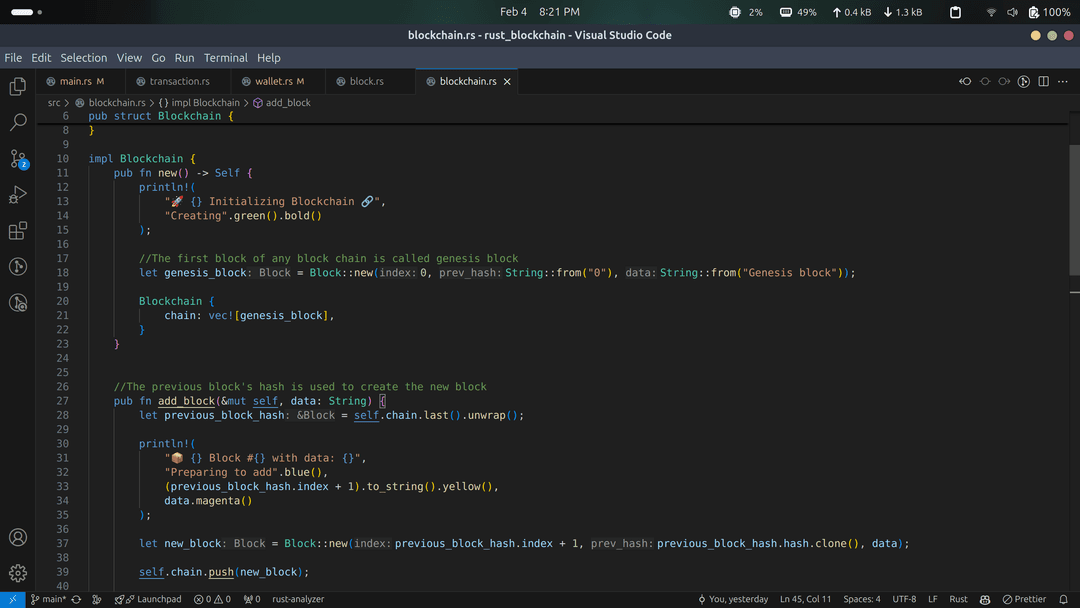
Task: Change Spaces: 4 indentation setting
Action: [861, 599]
